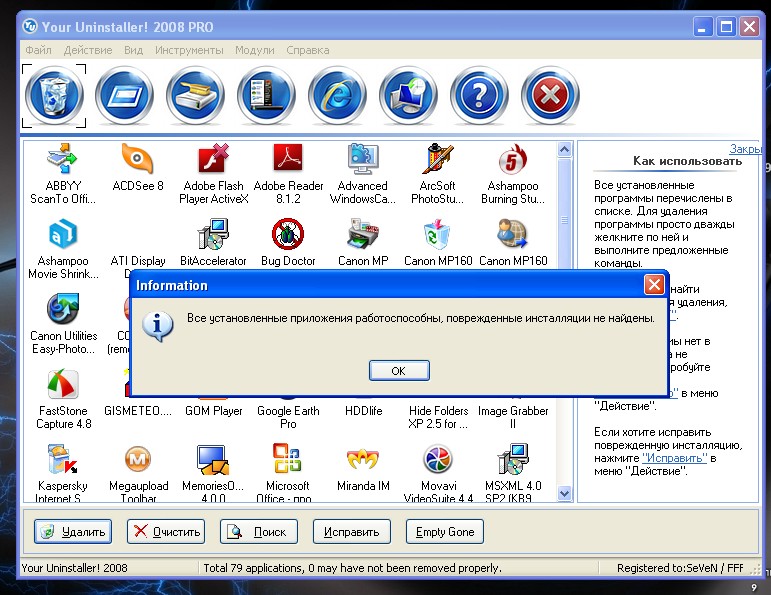Select the Image Grabber II label

point(513,417)
